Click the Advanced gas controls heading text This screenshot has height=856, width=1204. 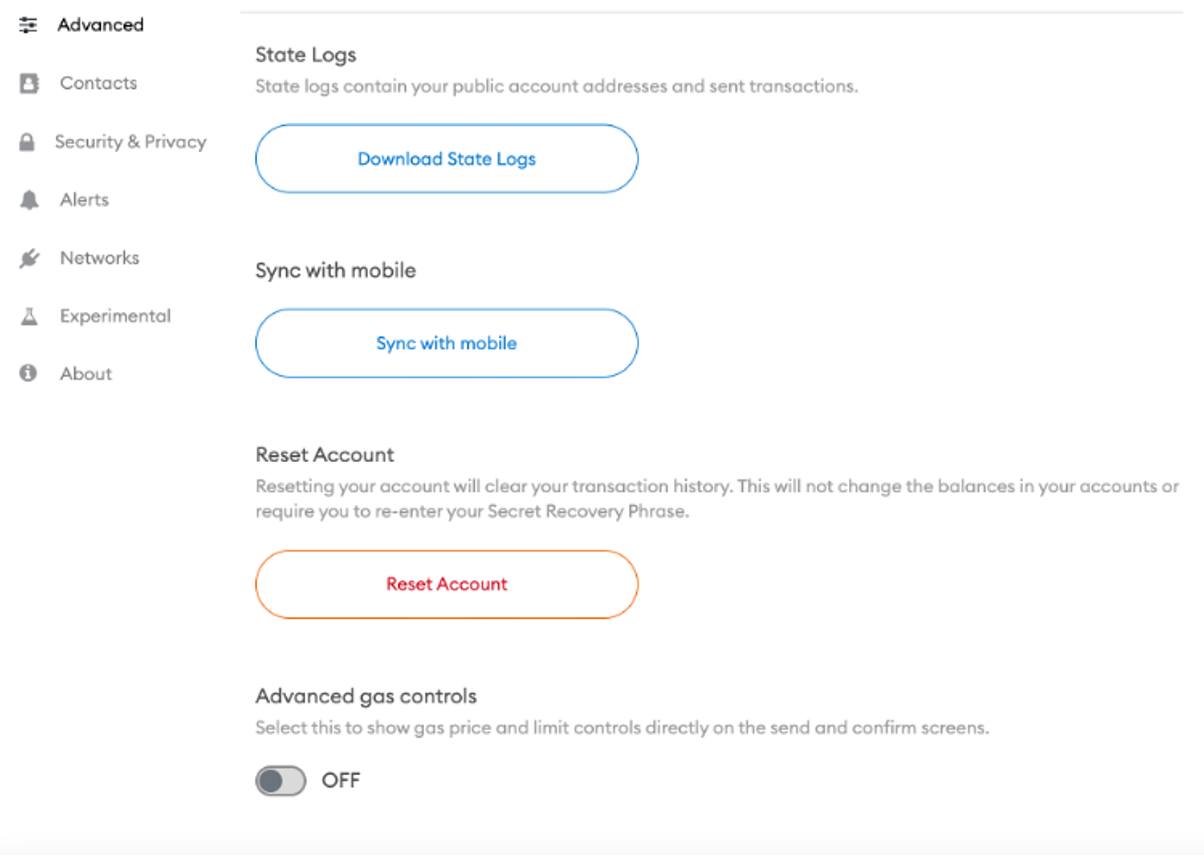point(366,696)
